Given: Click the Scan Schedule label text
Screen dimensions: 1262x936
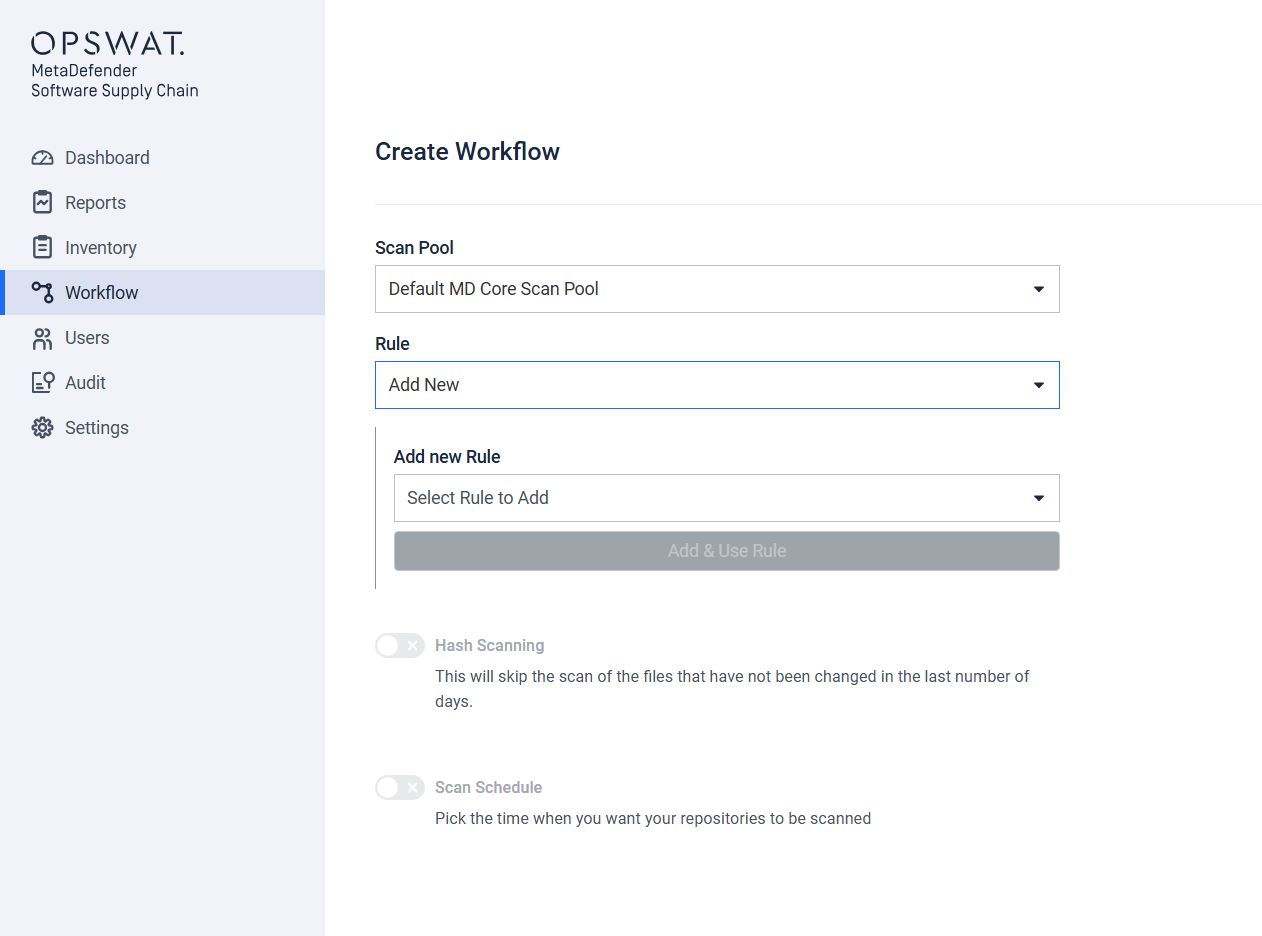Looking at the screenshot, I should click(488, 788).
